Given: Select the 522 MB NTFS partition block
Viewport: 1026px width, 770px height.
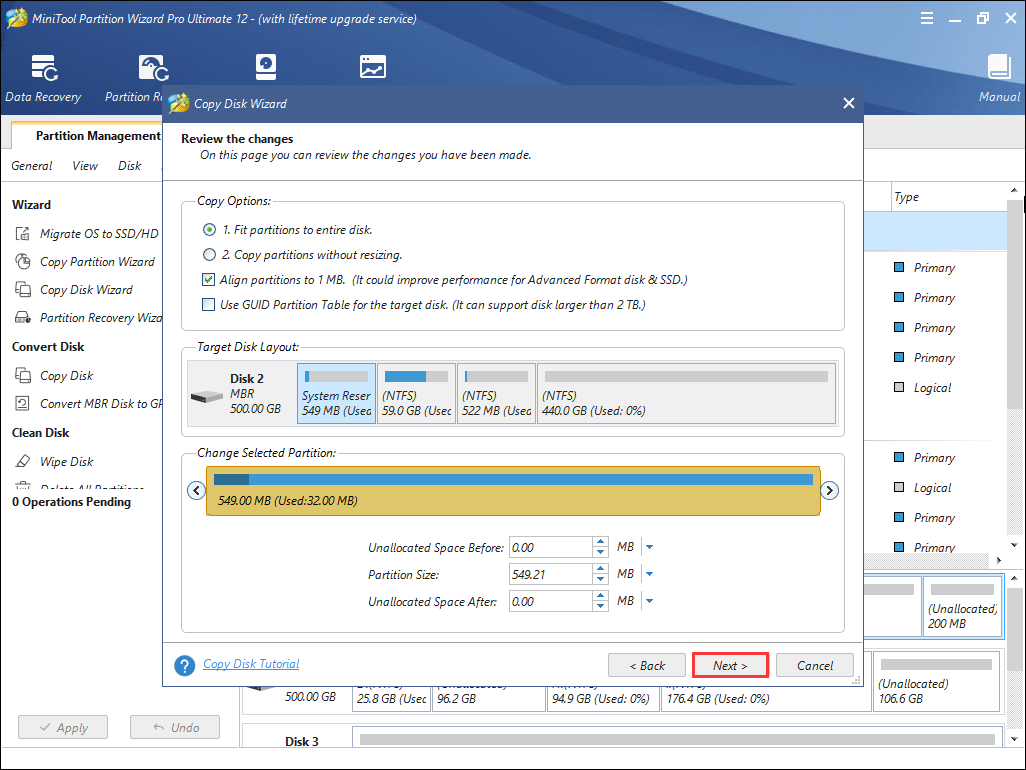Looking at the screenshot, I should pos(496,394).
